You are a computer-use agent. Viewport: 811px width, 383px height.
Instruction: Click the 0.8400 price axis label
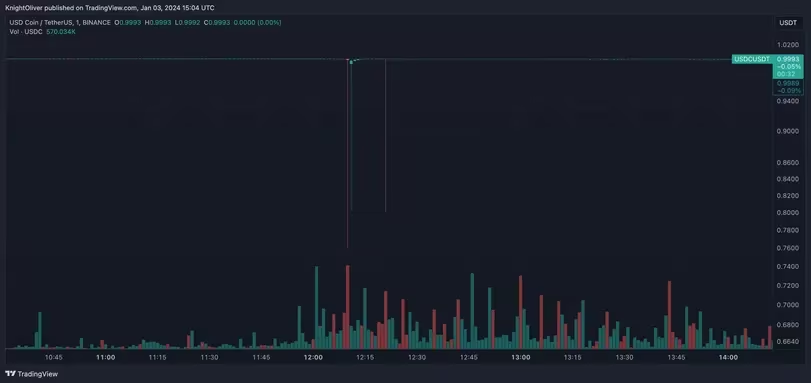click(788, 179)
